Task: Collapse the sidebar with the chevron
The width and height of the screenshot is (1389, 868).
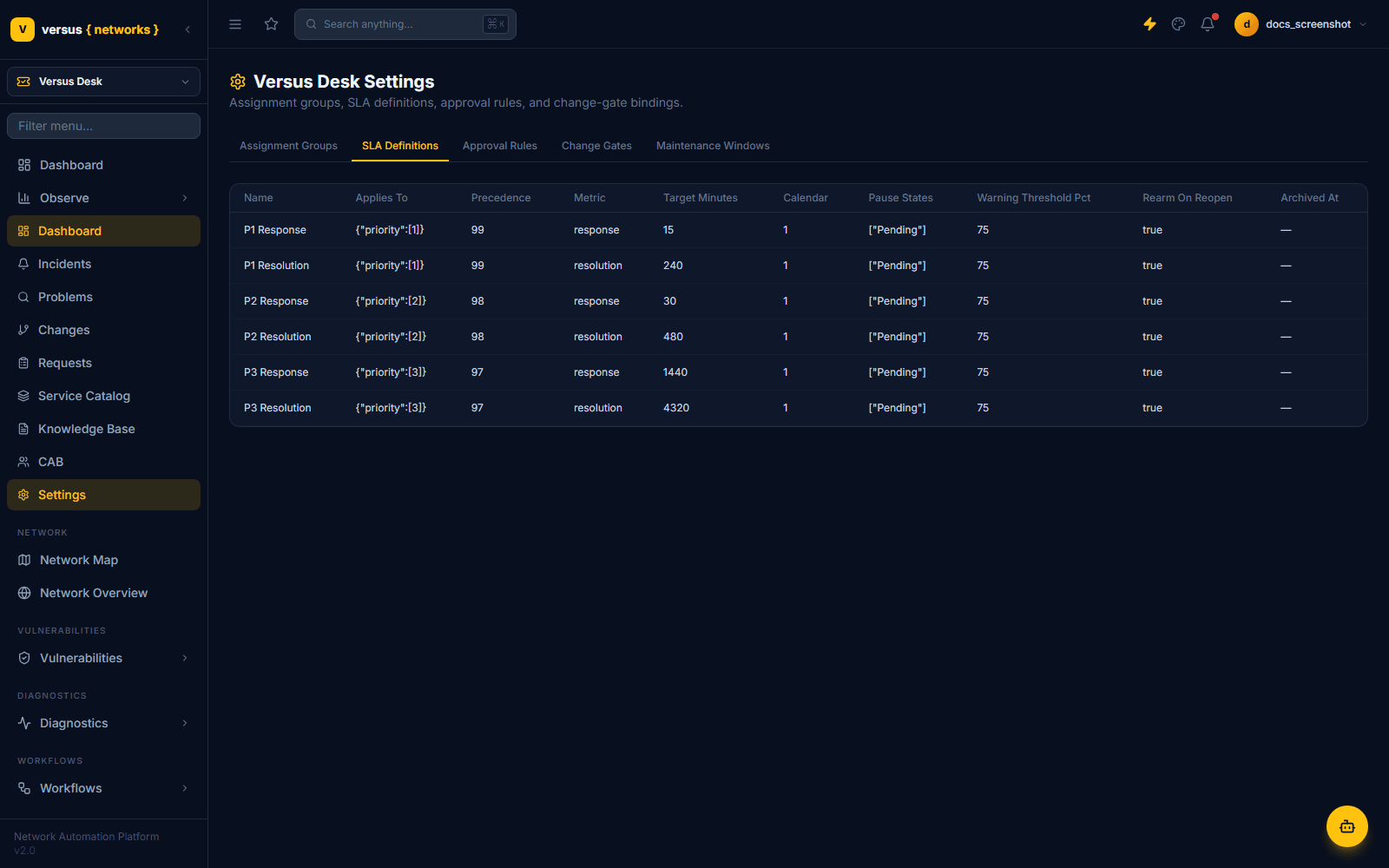Action: (x=188, y=30)
